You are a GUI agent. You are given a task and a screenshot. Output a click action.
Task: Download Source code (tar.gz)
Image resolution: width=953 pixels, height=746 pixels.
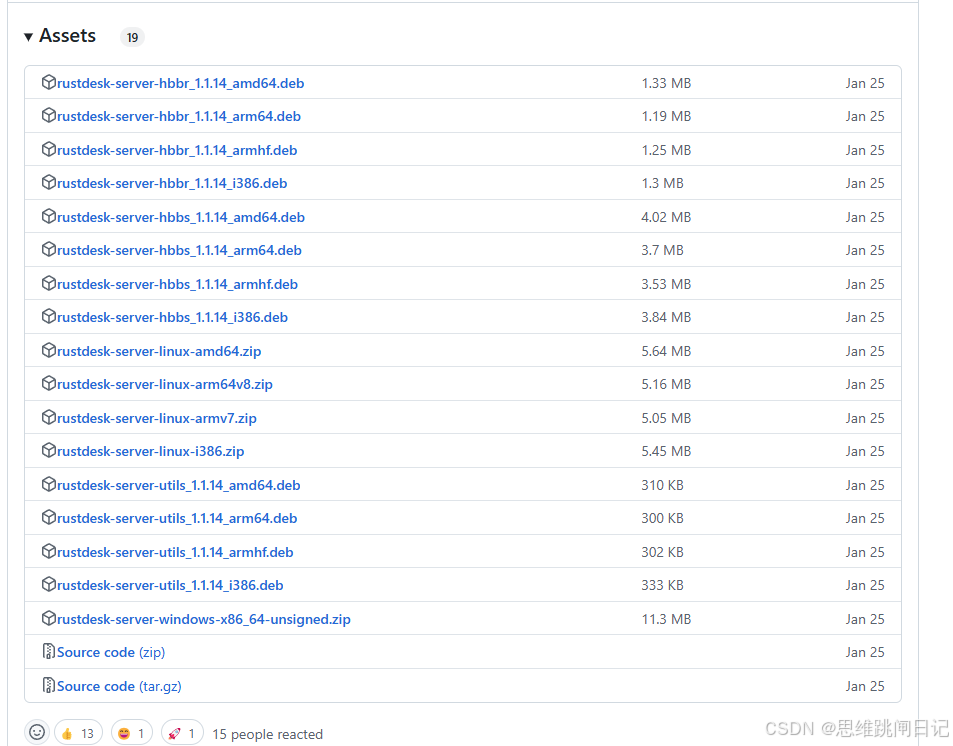pos(119,686)
